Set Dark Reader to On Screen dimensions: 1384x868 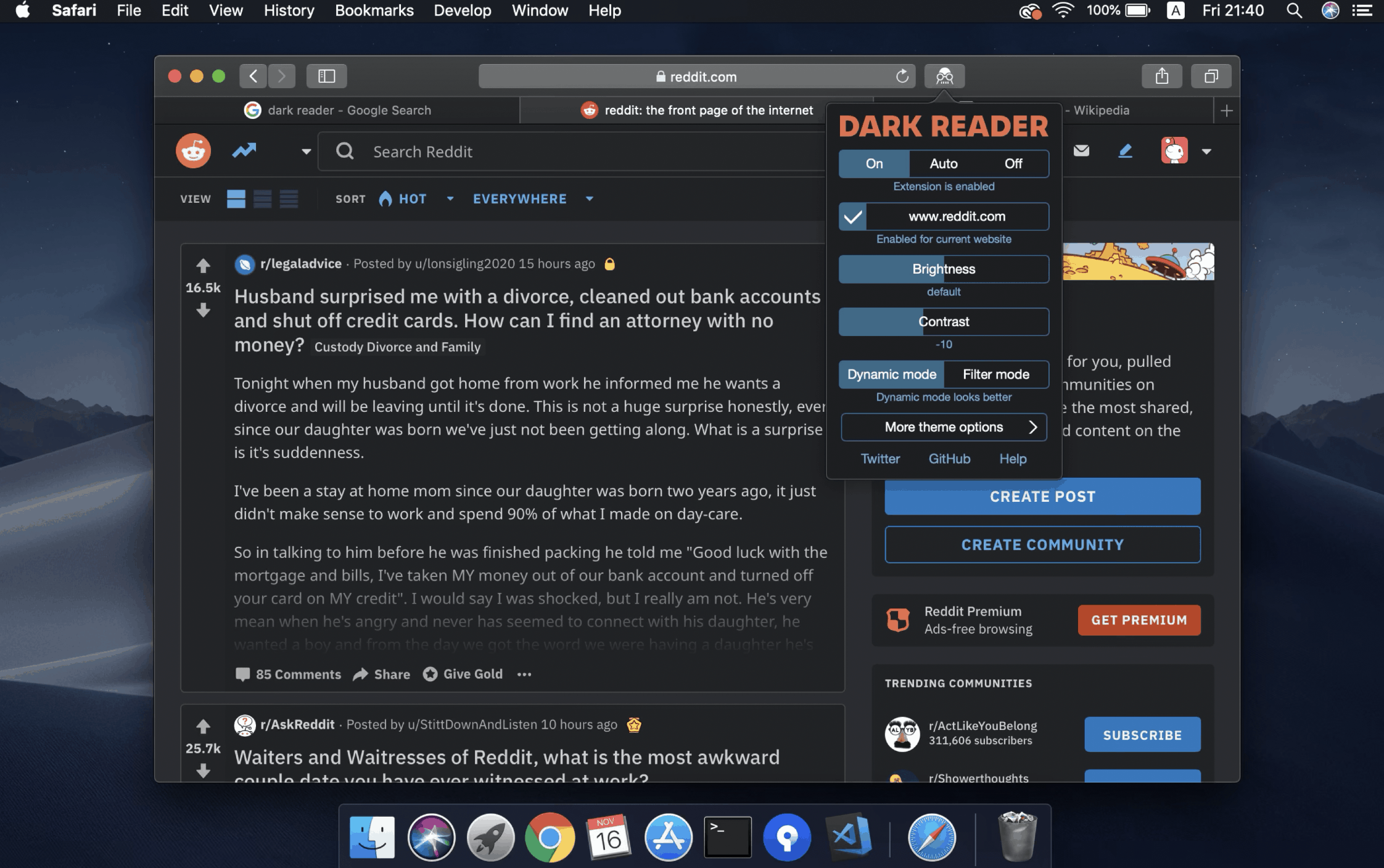pyautogui.click(x=874, y=164)
